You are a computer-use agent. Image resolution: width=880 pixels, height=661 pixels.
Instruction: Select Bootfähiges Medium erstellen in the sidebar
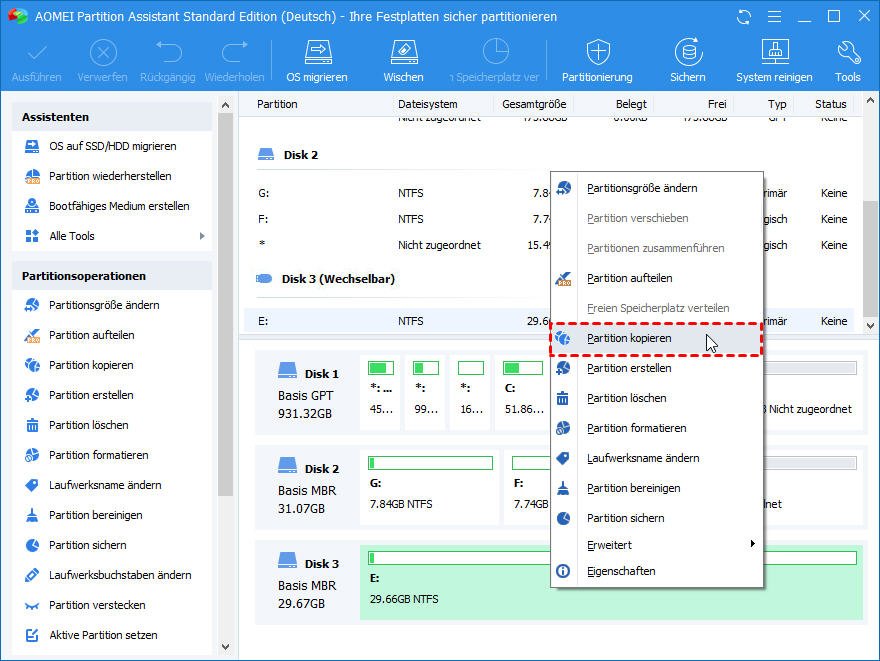[x=112, y=206]
